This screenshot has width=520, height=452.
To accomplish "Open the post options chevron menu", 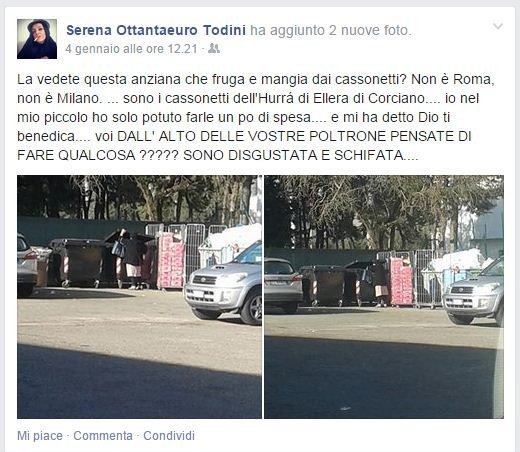I will 498,26.
